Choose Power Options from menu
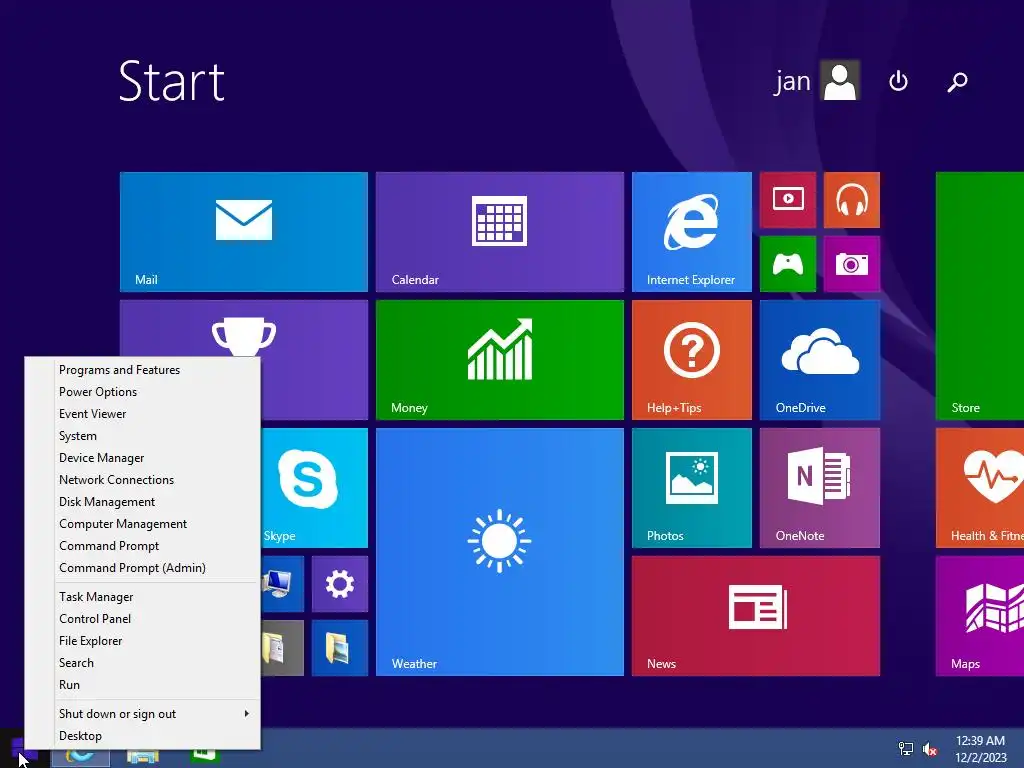 pyautogui.click(x=142, y=392)
